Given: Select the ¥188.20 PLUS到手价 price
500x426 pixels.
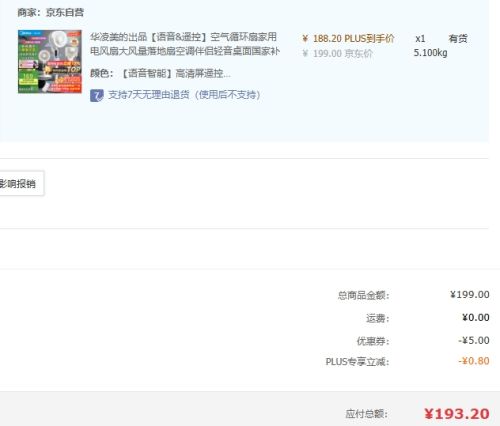Looking at the screenshot, I should [x=348, y=39].
